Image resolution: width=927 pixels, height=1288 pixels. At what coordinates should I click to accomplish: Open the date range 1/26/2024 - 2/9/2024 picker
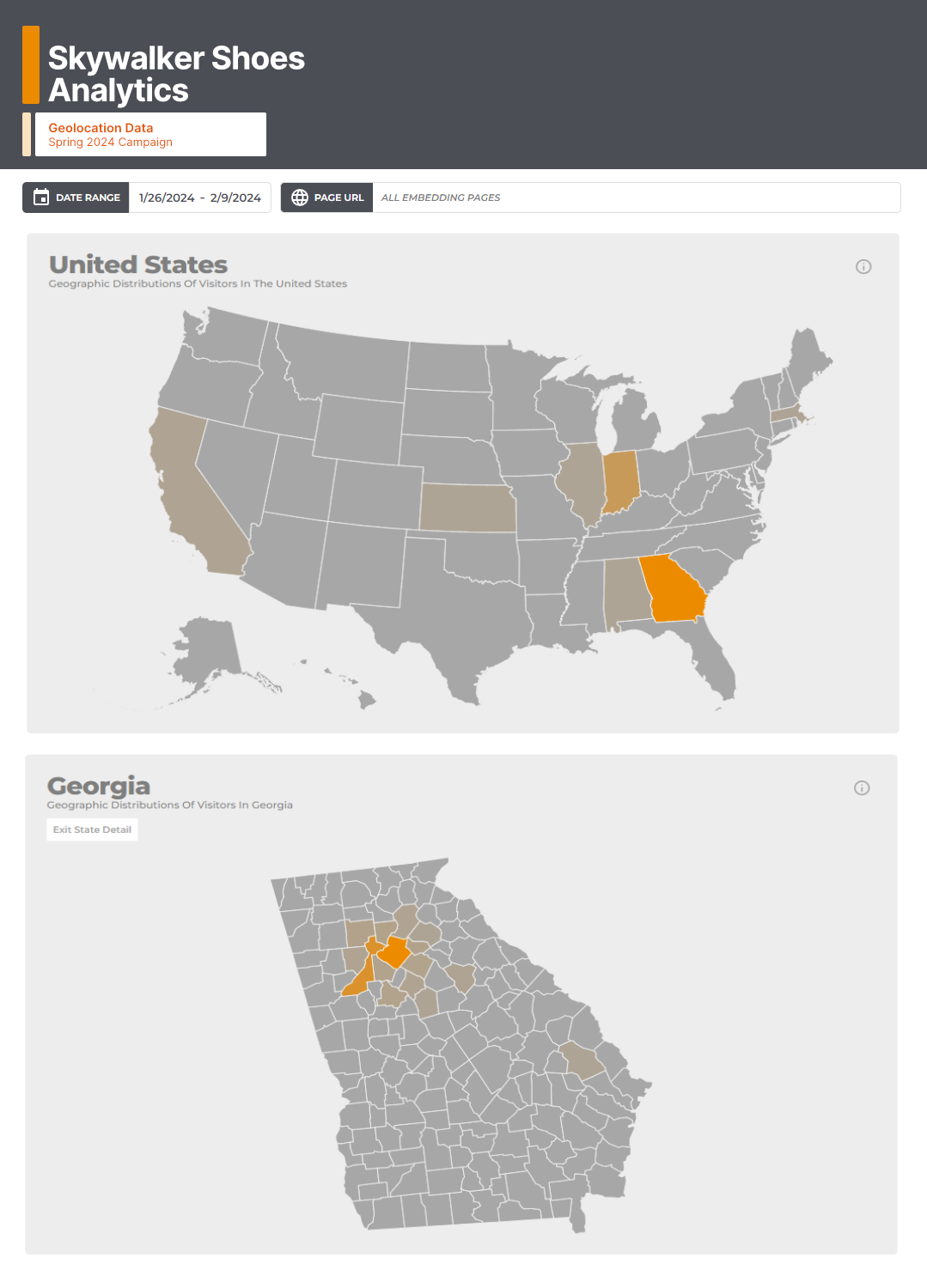199,197
